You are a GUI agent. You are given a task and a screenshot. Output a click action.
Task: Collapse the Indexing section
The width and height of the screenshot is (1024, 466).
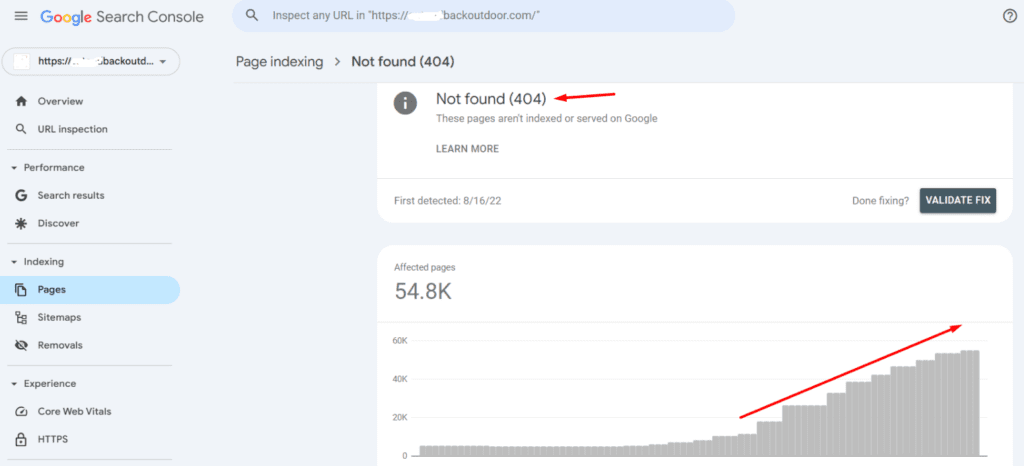[13, 261]
